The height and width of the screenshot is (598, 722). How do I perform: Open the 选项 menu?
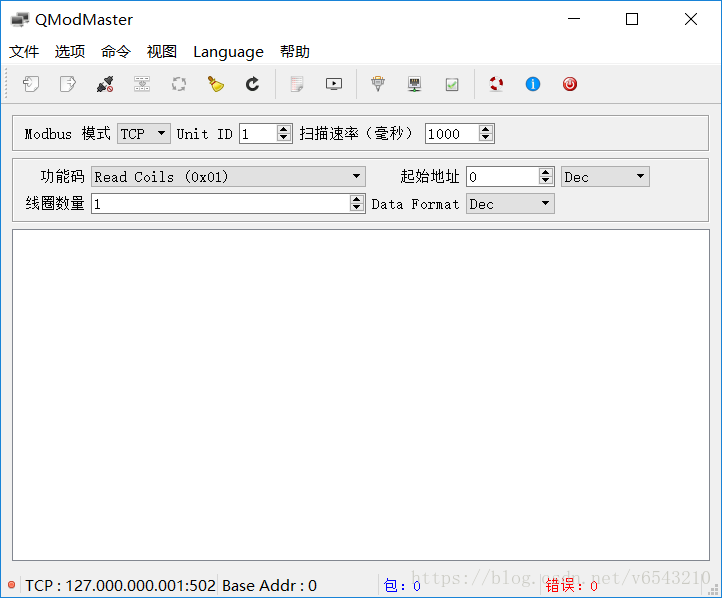click(x=70, y=52)
